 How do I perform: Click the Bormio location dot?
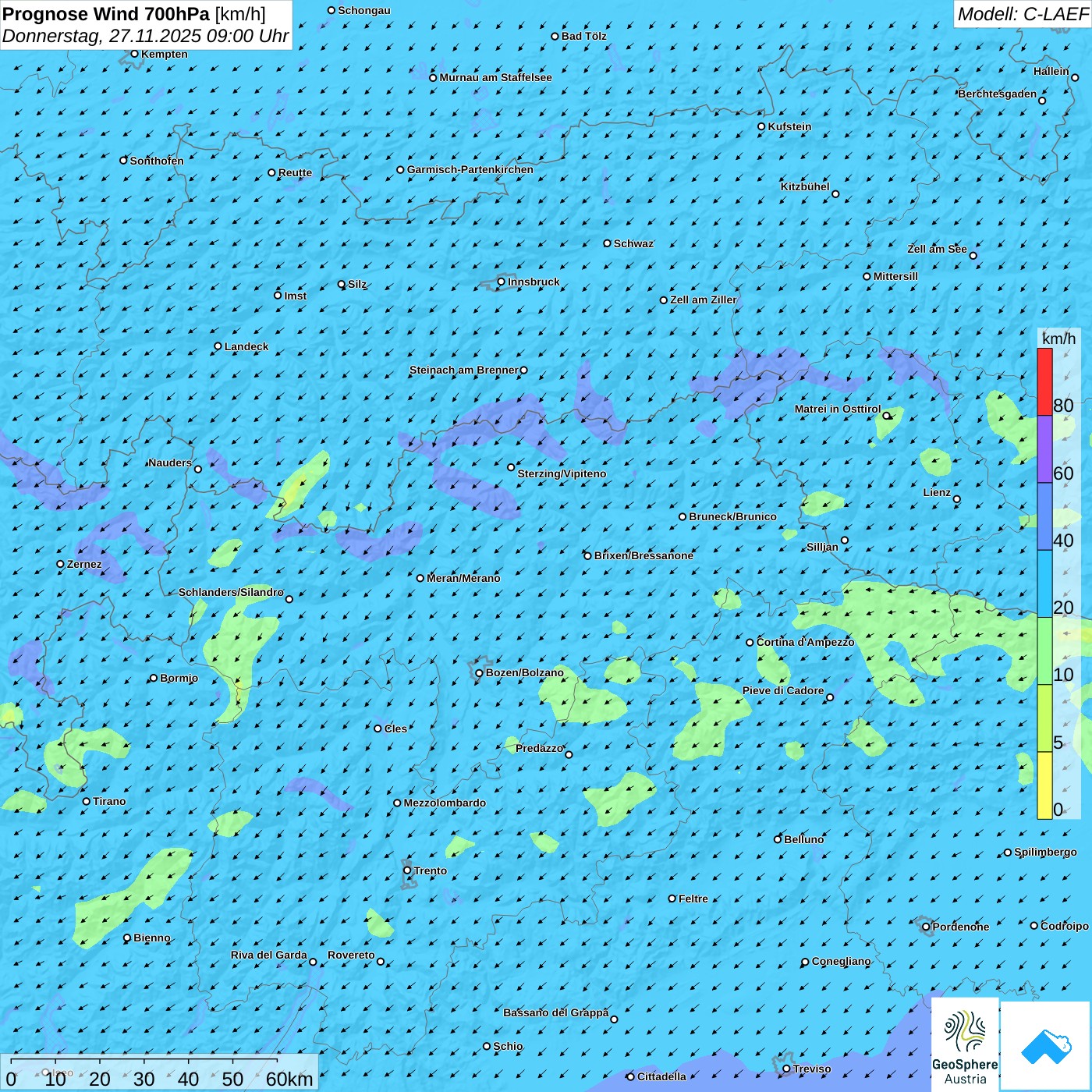click(x=154, y=679)
